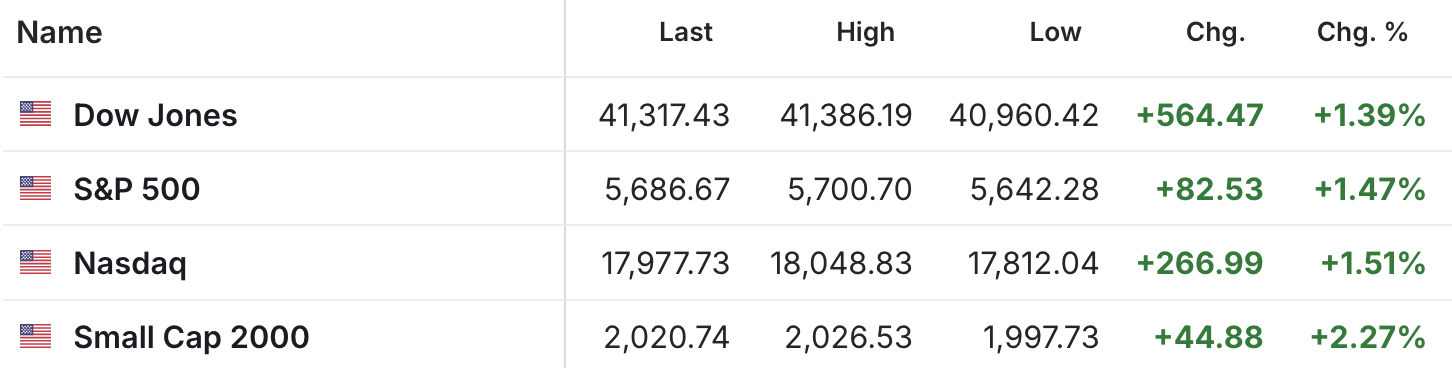Sort table by Chg. column header
The height and width of the screenshot is (368, 1452).
(1215, 33)
